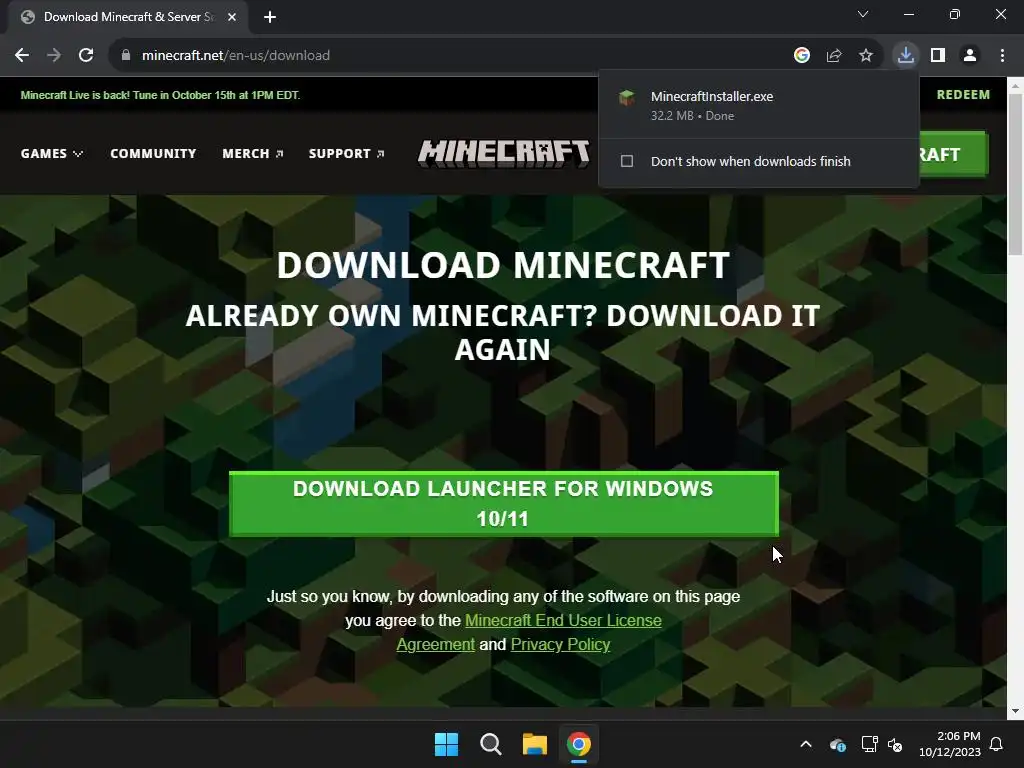Go back with the browser back arrow

[x=22, y=56]
